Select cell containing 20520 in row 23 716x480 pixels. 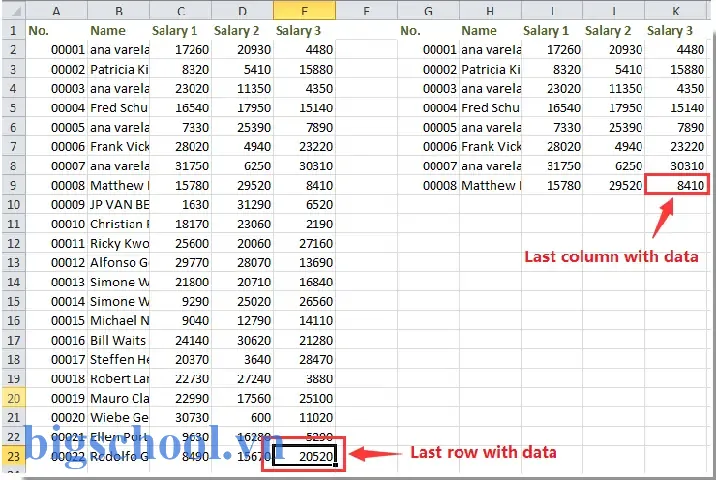pos(305,456)
